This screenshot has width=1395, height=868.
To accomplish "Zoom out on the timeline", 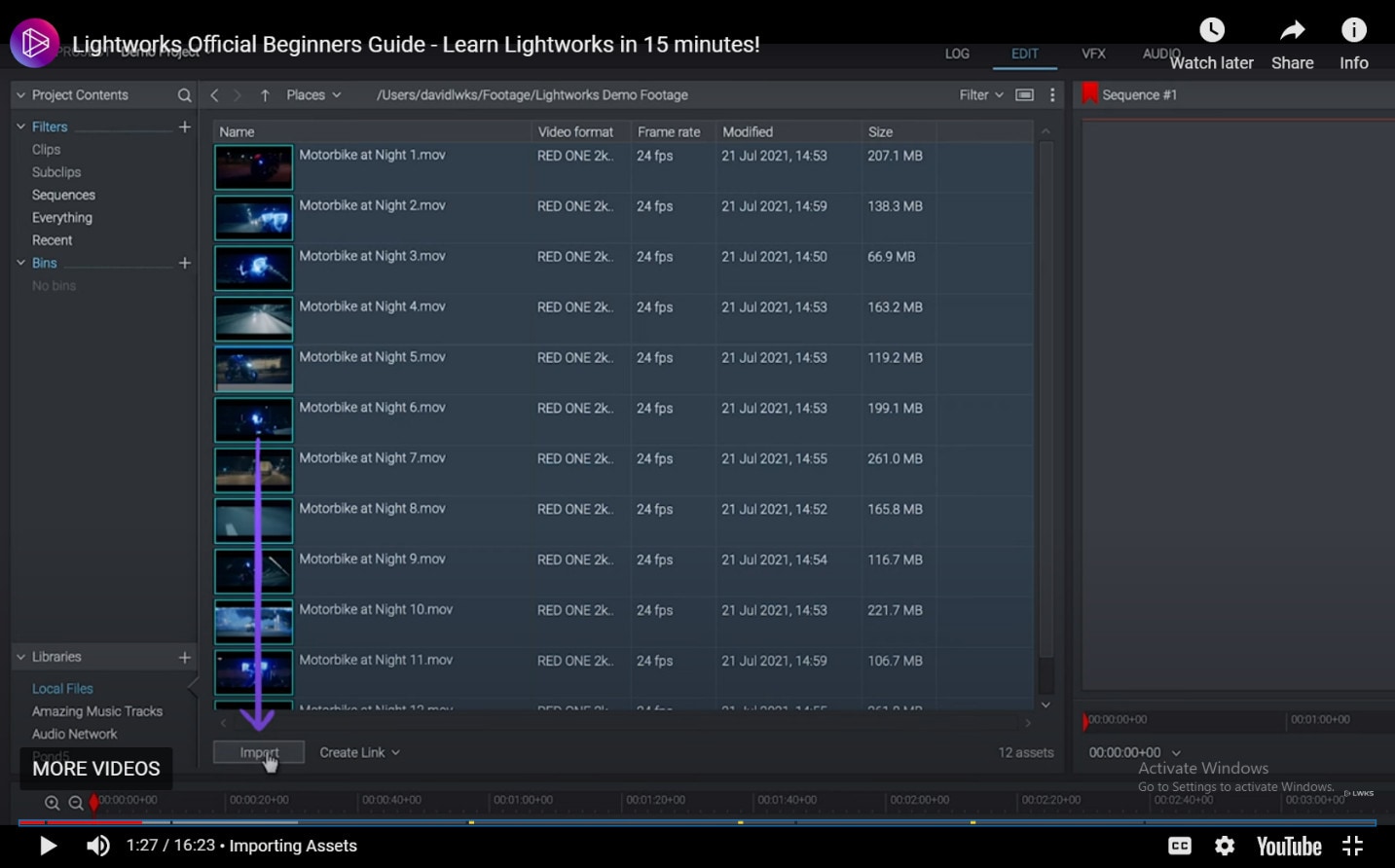I will 76,803.
